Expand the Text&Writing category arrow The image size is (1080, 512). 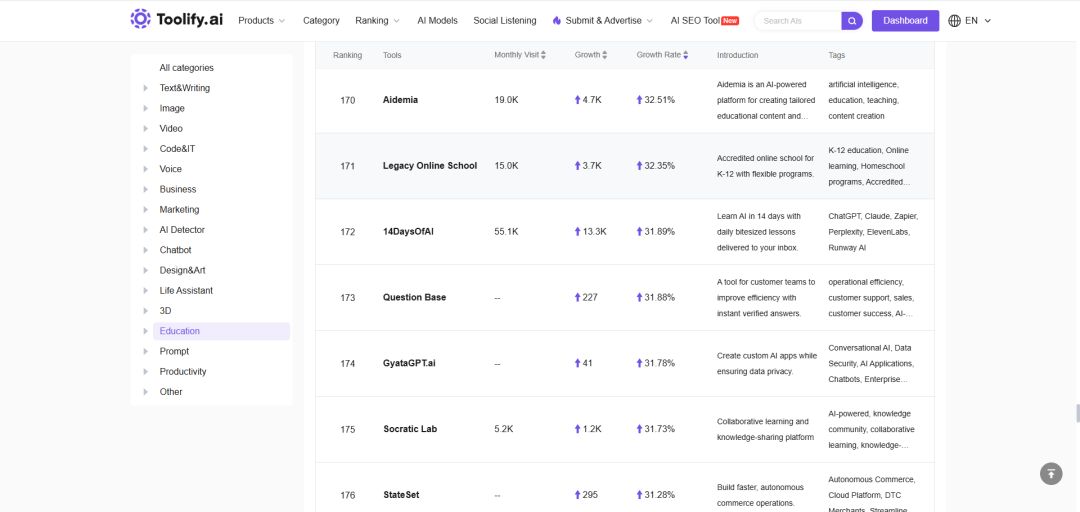145,88
